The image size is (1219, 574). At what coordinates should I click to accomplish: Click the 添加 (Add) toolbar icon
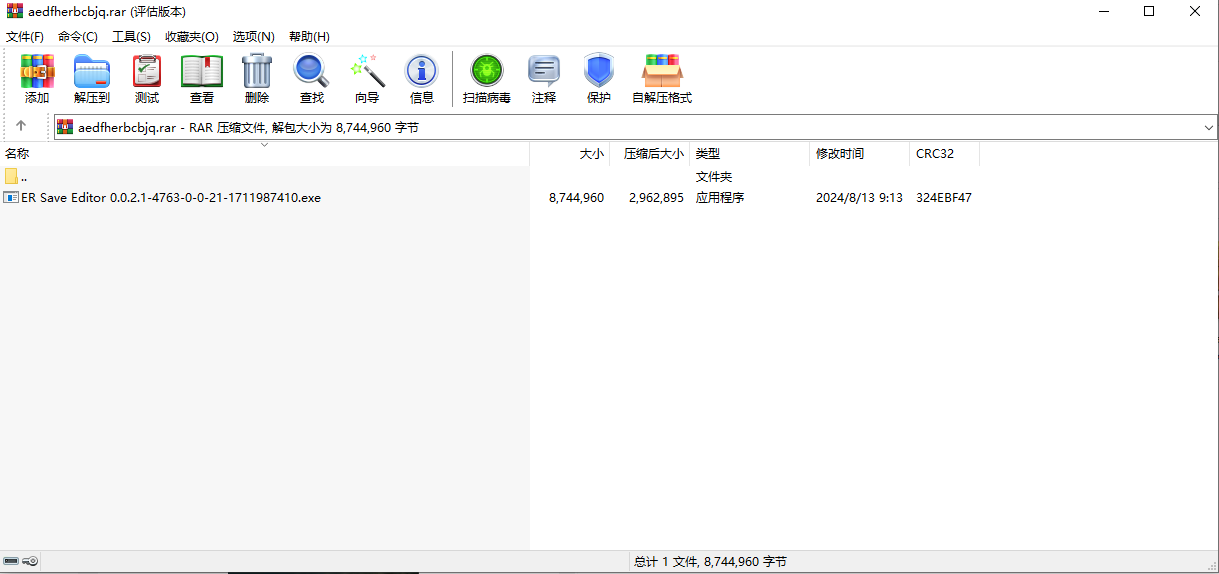37,78
